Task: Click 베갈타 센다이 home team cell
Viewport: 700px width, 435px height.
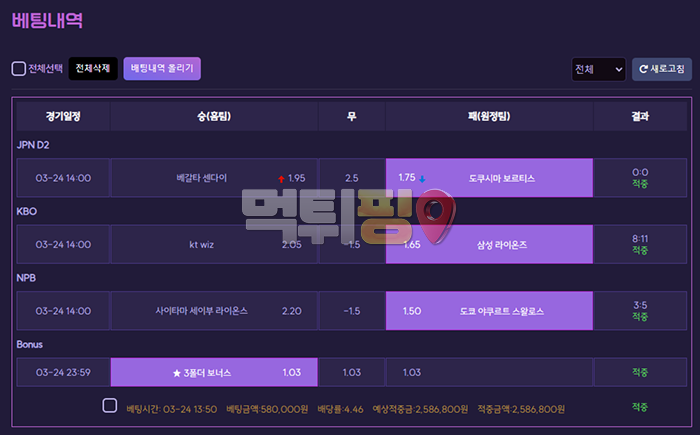Action: 214,178
